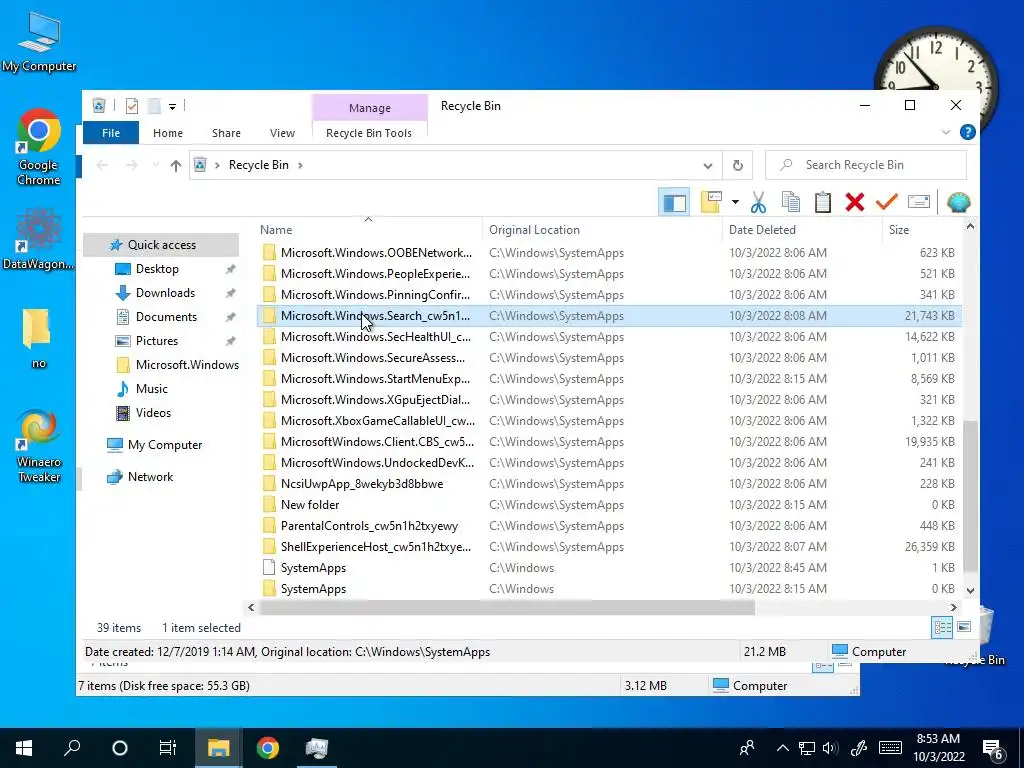Sort by Date Deleted column header

(802, 230)
